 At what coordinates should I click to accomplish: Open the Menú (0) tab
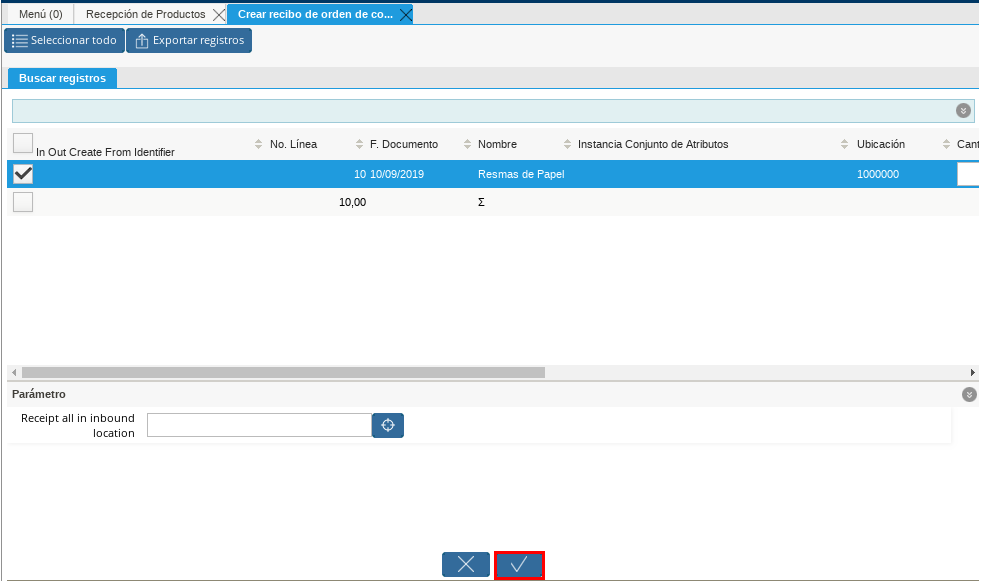pos(40,14)
